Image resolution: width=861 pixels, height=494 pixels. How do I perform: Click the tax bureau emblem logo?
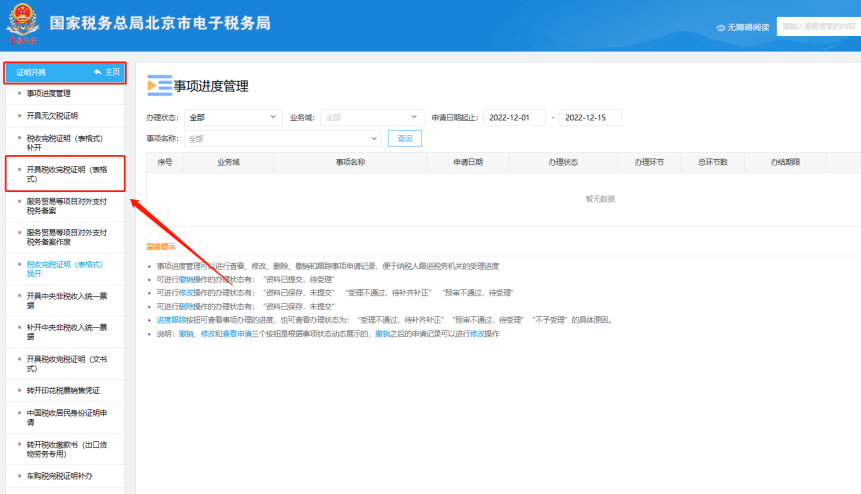tap(23, 26)
